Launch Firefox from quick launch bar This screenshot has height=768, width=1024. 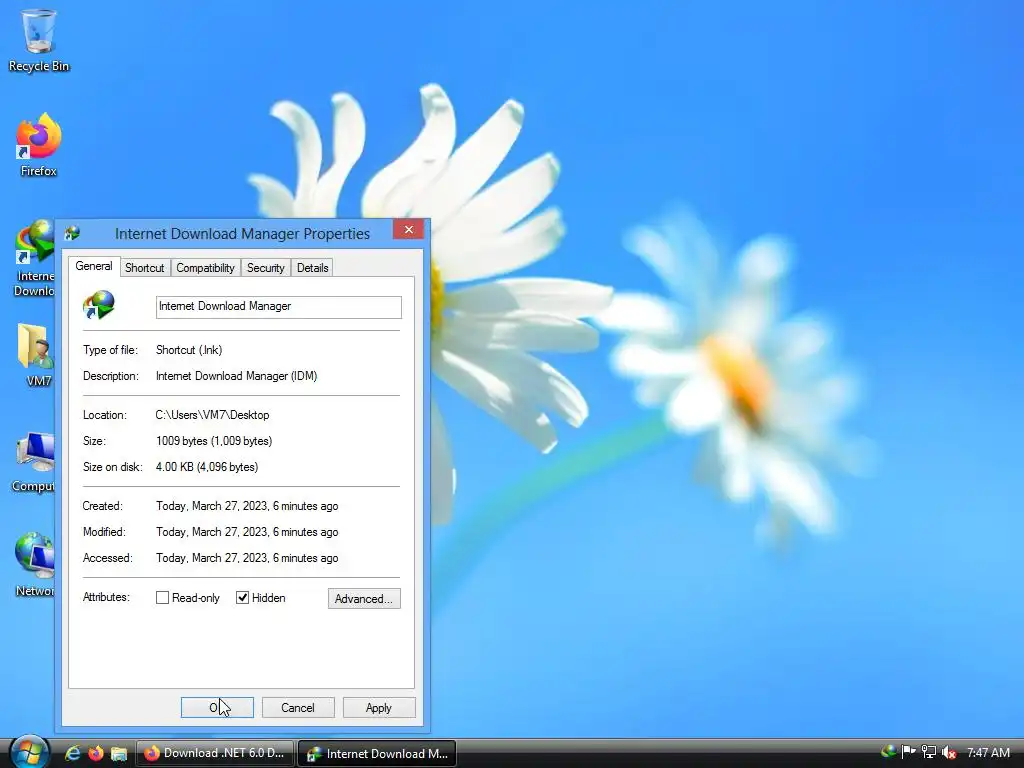95,754
